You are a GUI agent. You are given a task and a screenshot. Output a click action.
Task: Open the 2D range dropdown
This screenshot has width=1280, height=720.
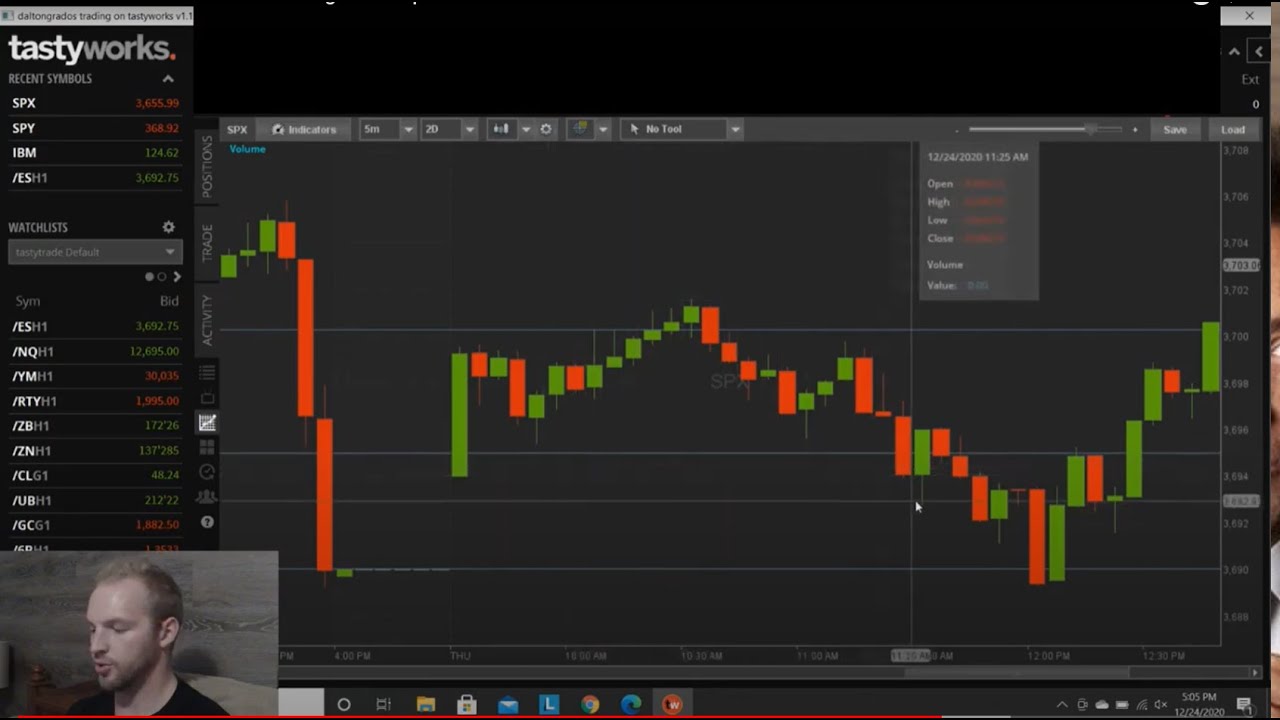448,129
